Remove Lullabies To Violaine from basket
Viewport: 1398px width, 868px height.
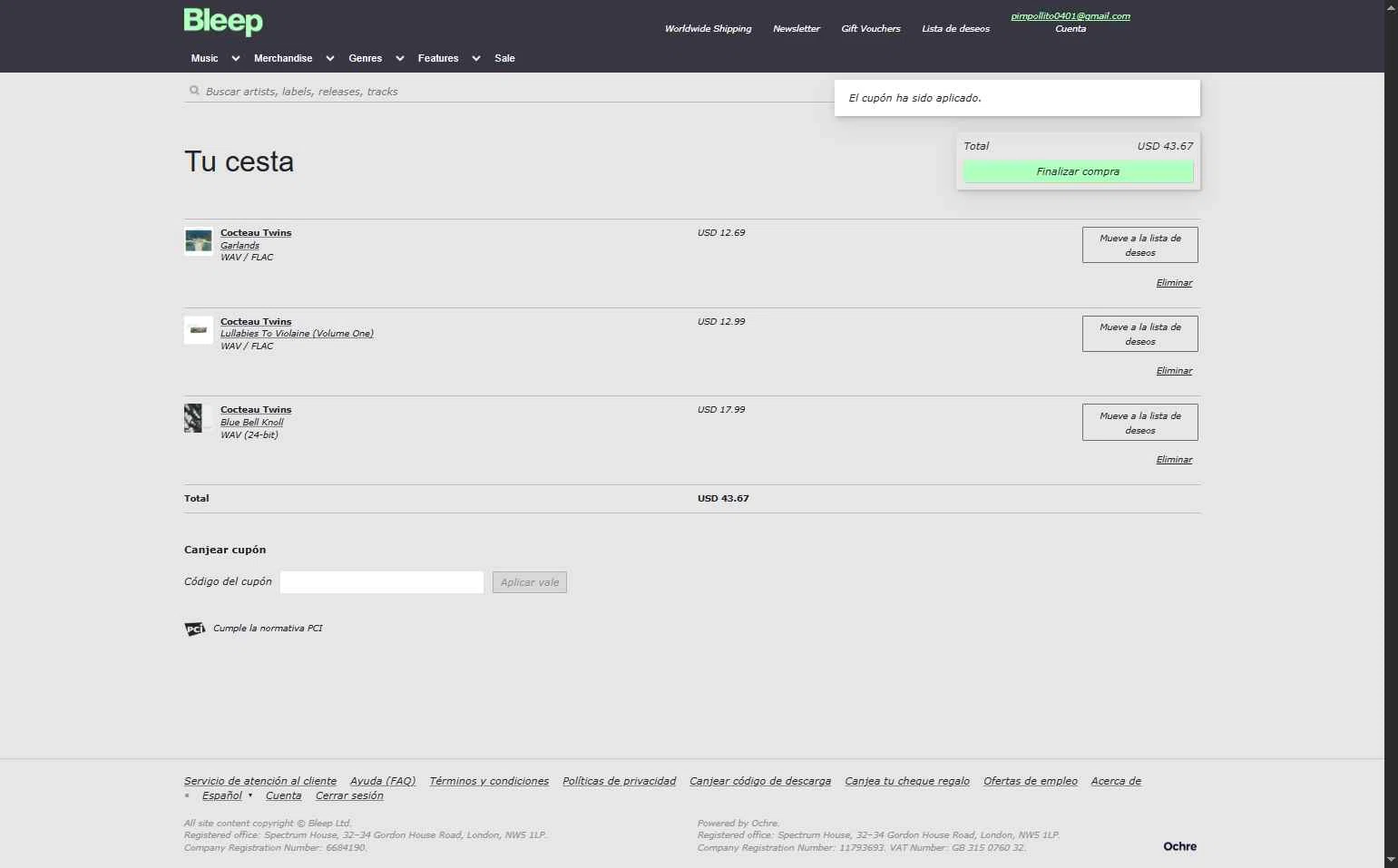point(1174,371)
